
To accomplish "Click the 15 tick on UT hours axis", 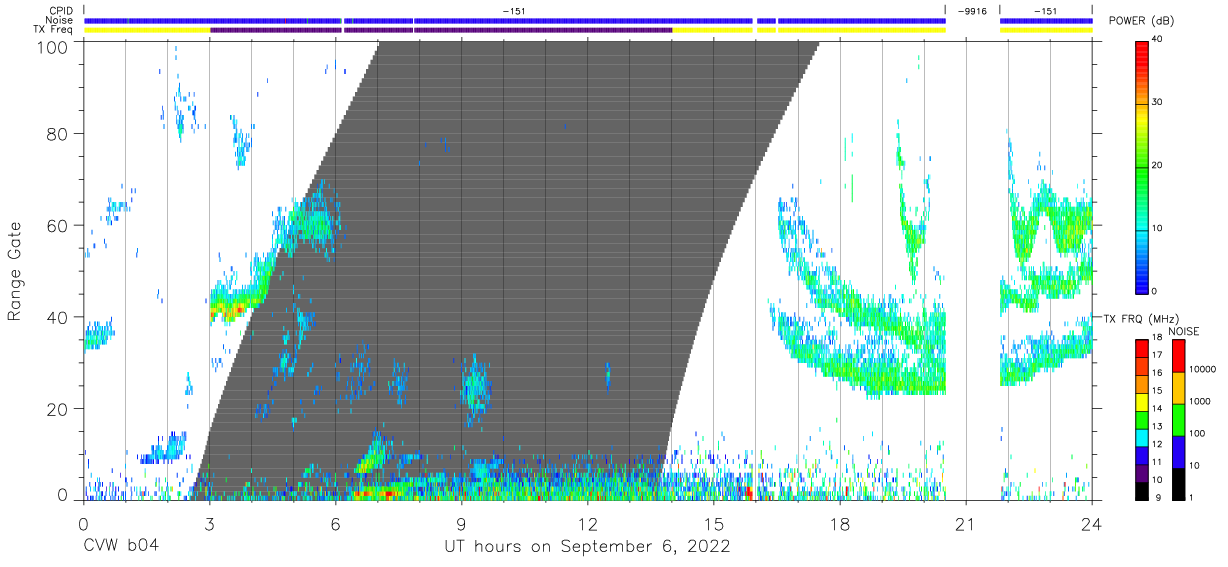I will tap(714, 523).
